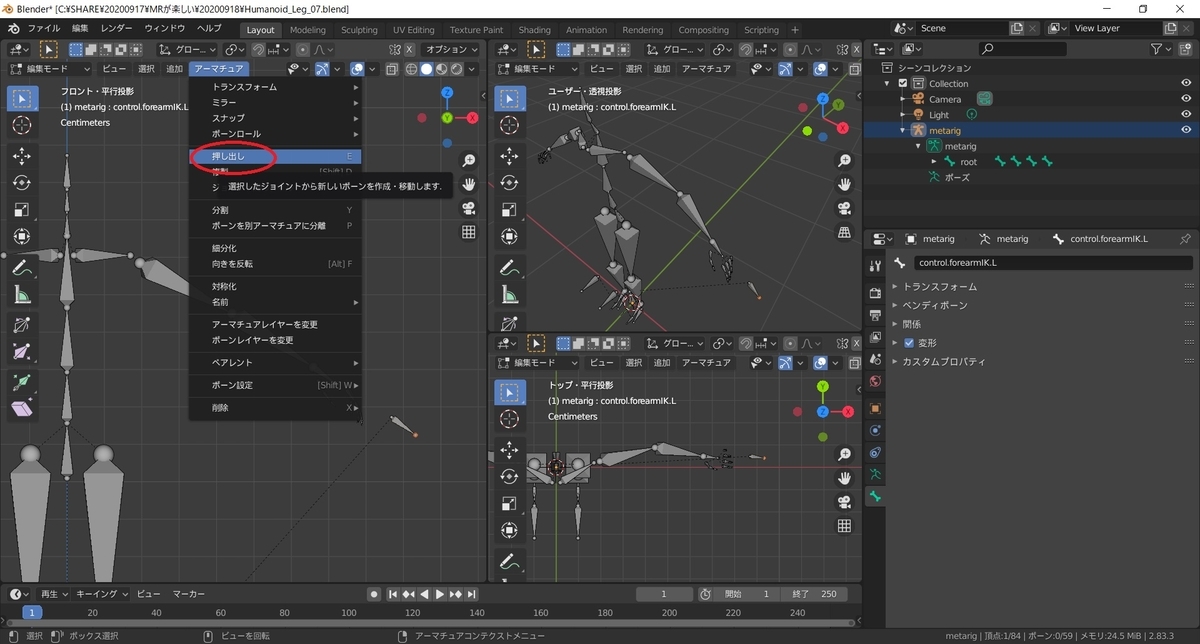Open the World properties tab
Screen dimensions: 1200x644
click(875, 381)
